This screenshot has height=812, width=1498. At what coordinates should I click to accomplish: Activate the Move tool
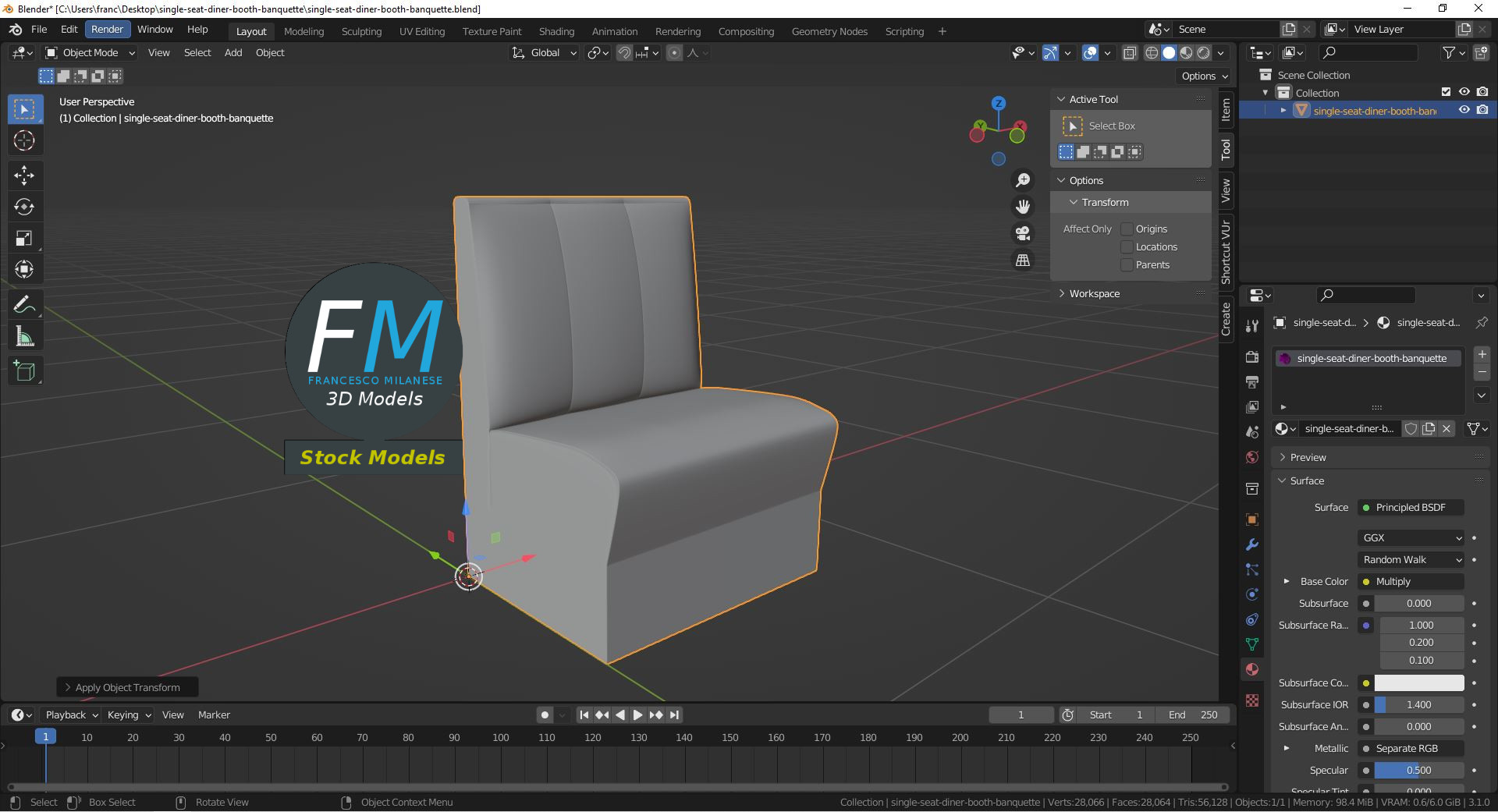click(x=24, y=175)
